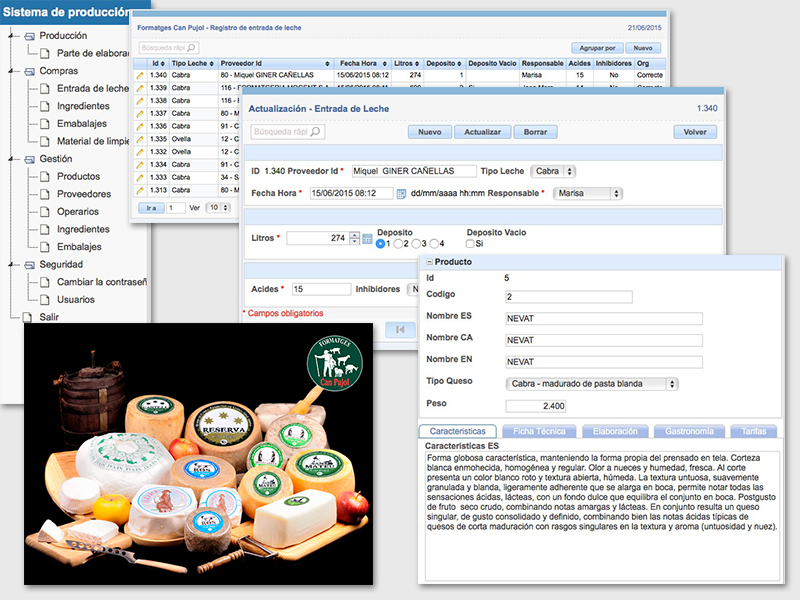Screen dimensions: 800x600
Task: Open Usuarios in sidebar tree
Action: click(x=76, y=299)
